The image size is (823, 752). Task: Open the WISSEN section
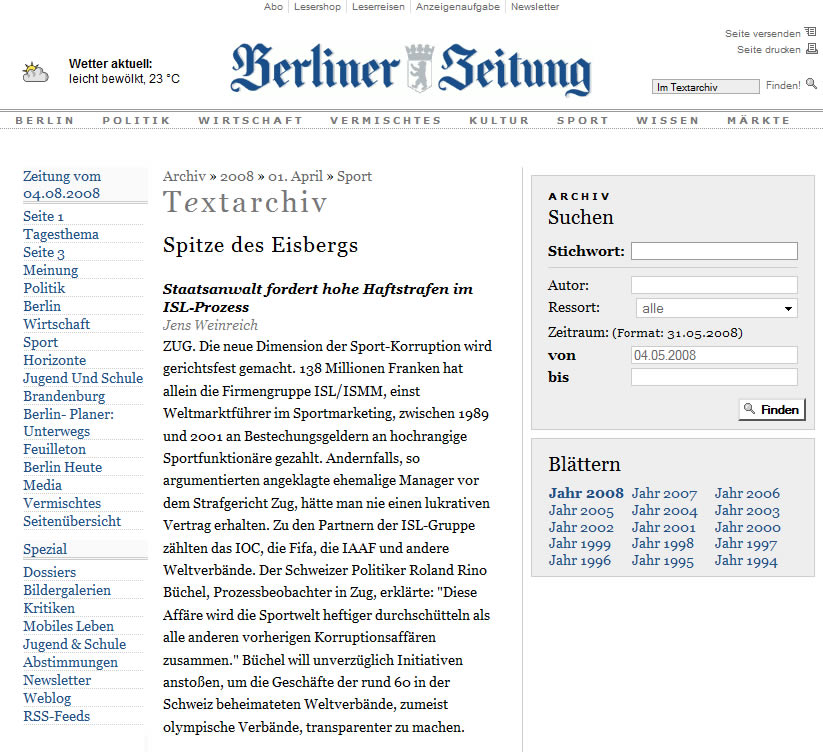(x=668, y=120)
